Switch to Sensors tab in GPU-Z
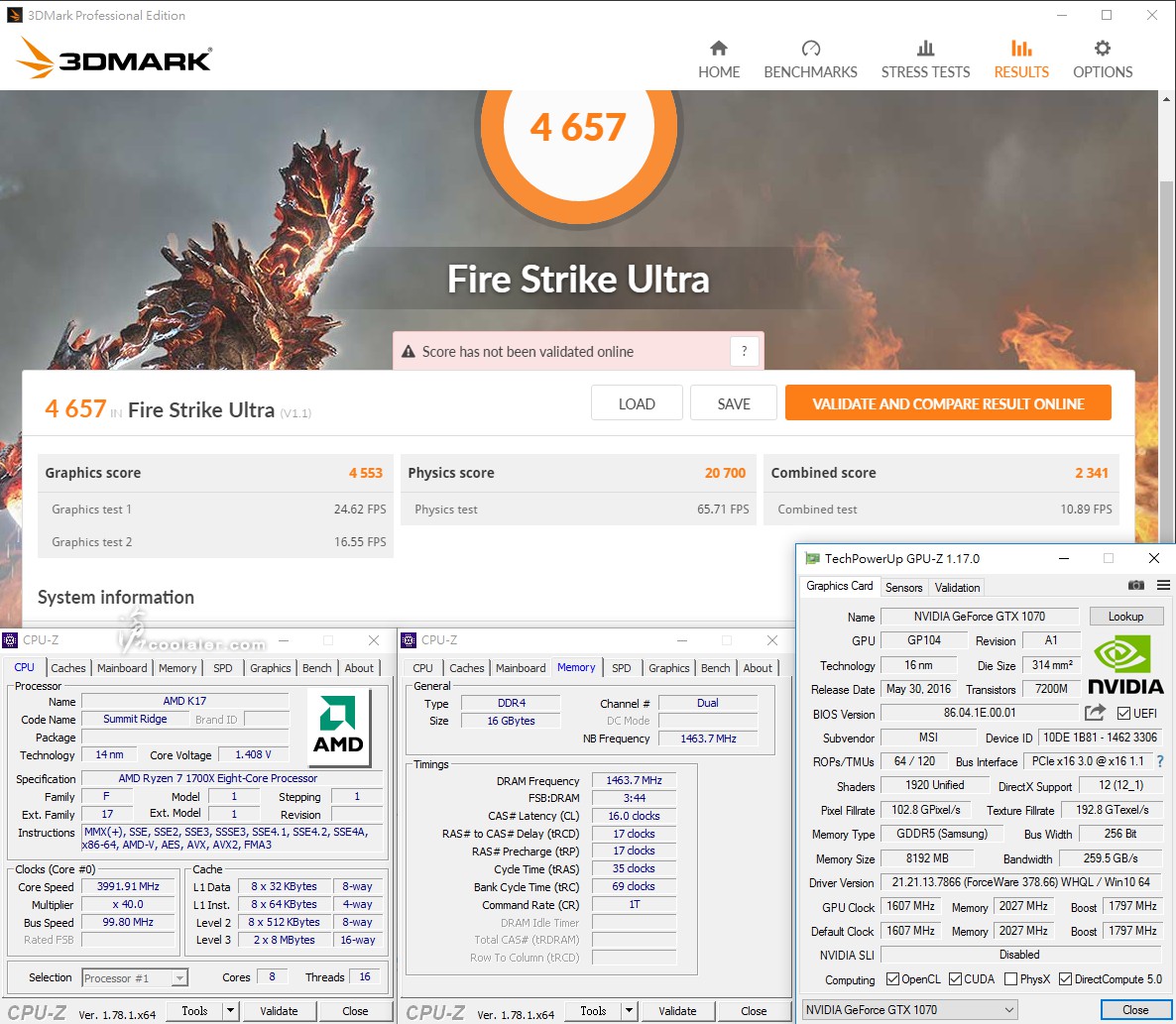This screenshot has width=1176, height=1024. (x=903, y=588)
